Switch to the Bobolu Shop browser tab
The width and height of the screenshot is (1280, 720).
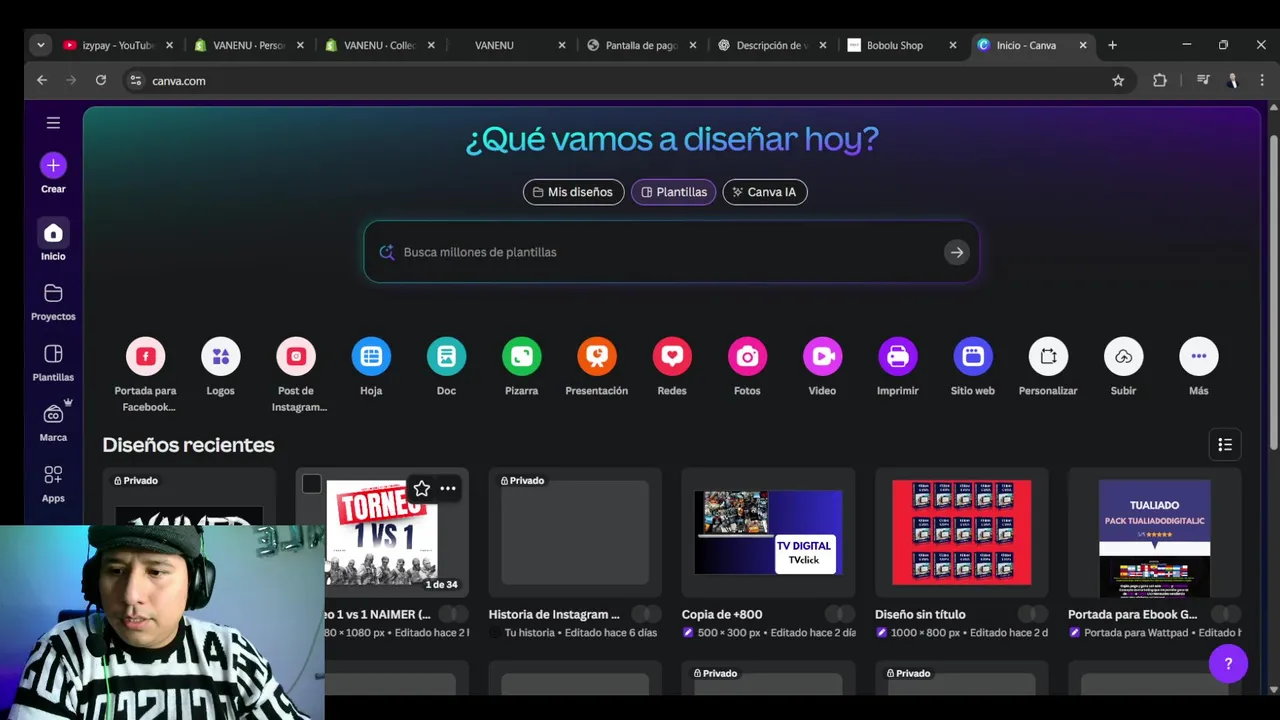[x=901, y=45]
